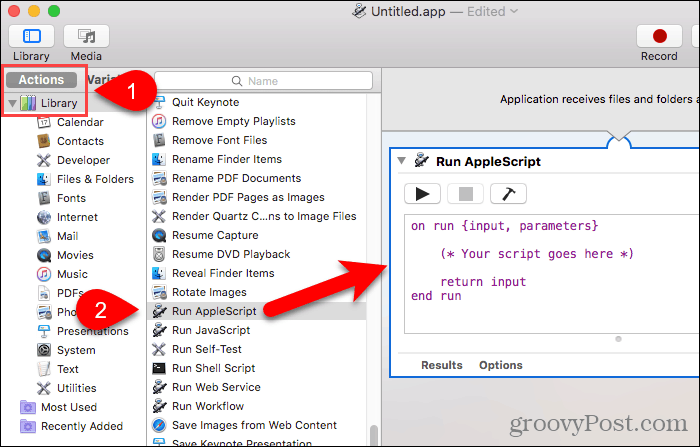
Task: Select the Render PDF Pages as Images icon
Action: [159, 197]
